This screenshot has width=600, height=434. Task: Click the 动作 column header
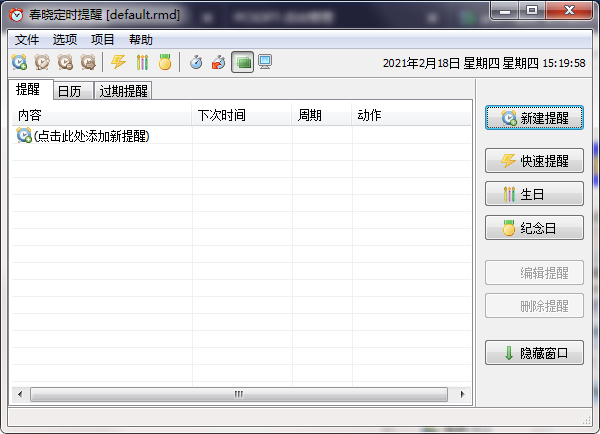pyautogui.click(x=411, y=115)
